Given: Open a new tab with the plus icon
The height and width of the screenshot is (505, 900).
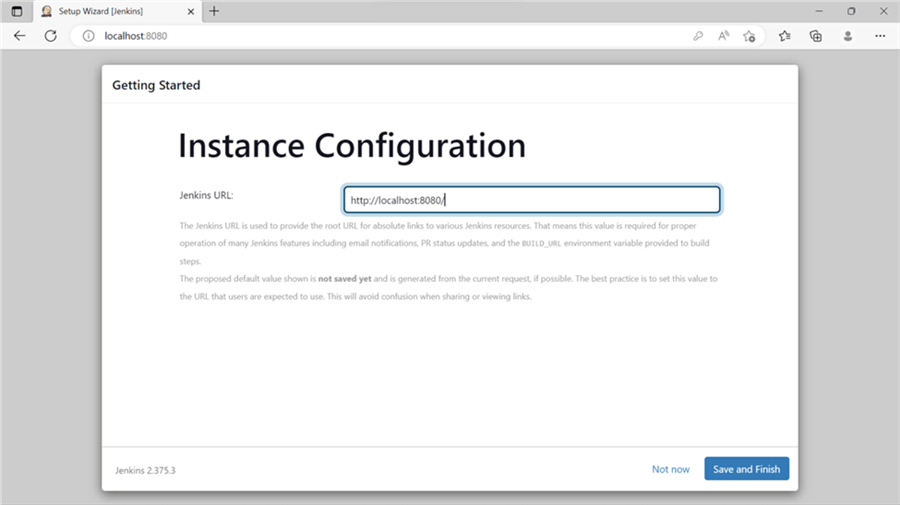Looking at the screenshot, I should coord(214,11).
